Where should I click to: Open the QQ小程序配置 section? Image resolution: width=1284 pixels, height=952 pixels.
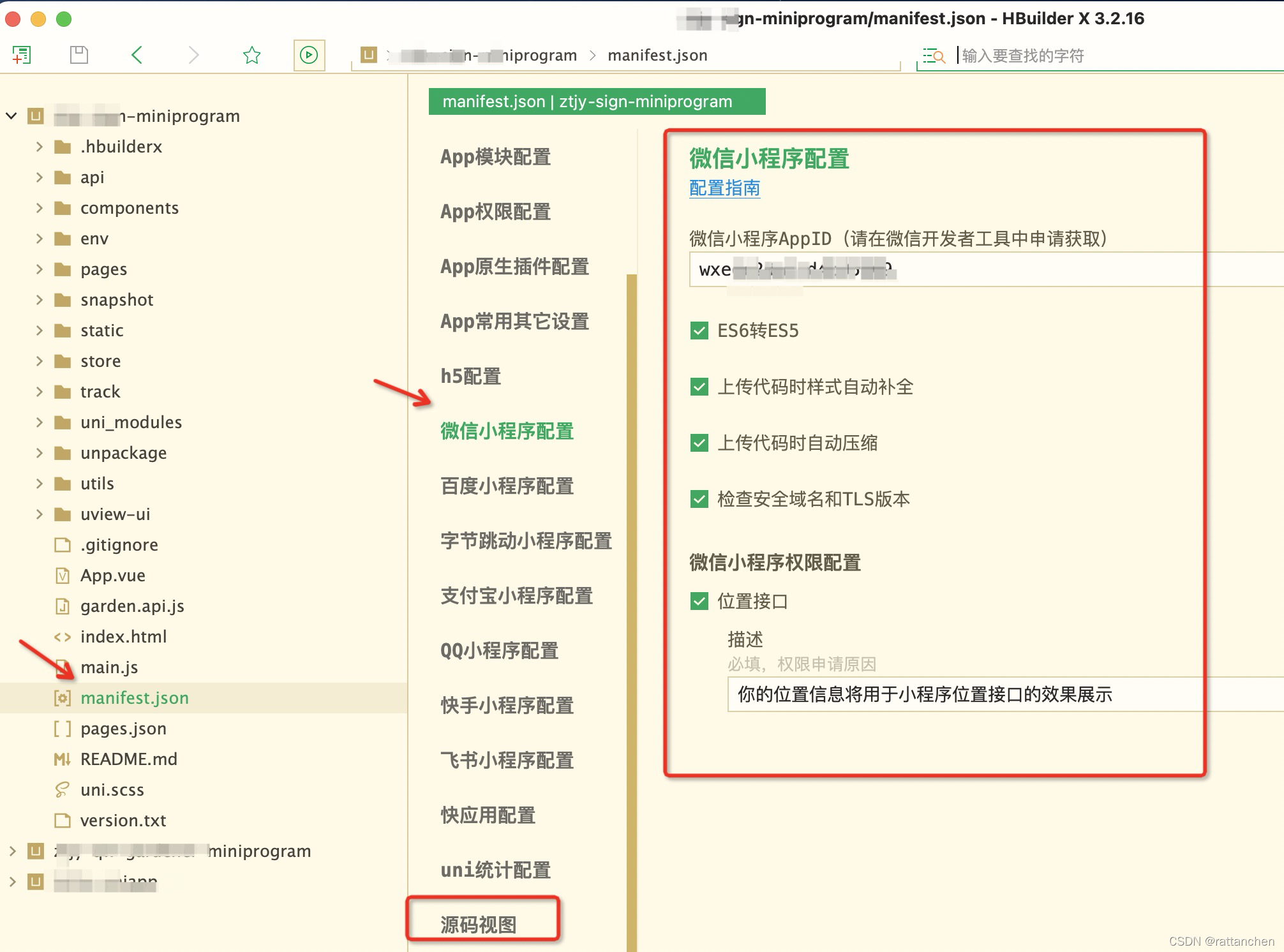[500, 651]
